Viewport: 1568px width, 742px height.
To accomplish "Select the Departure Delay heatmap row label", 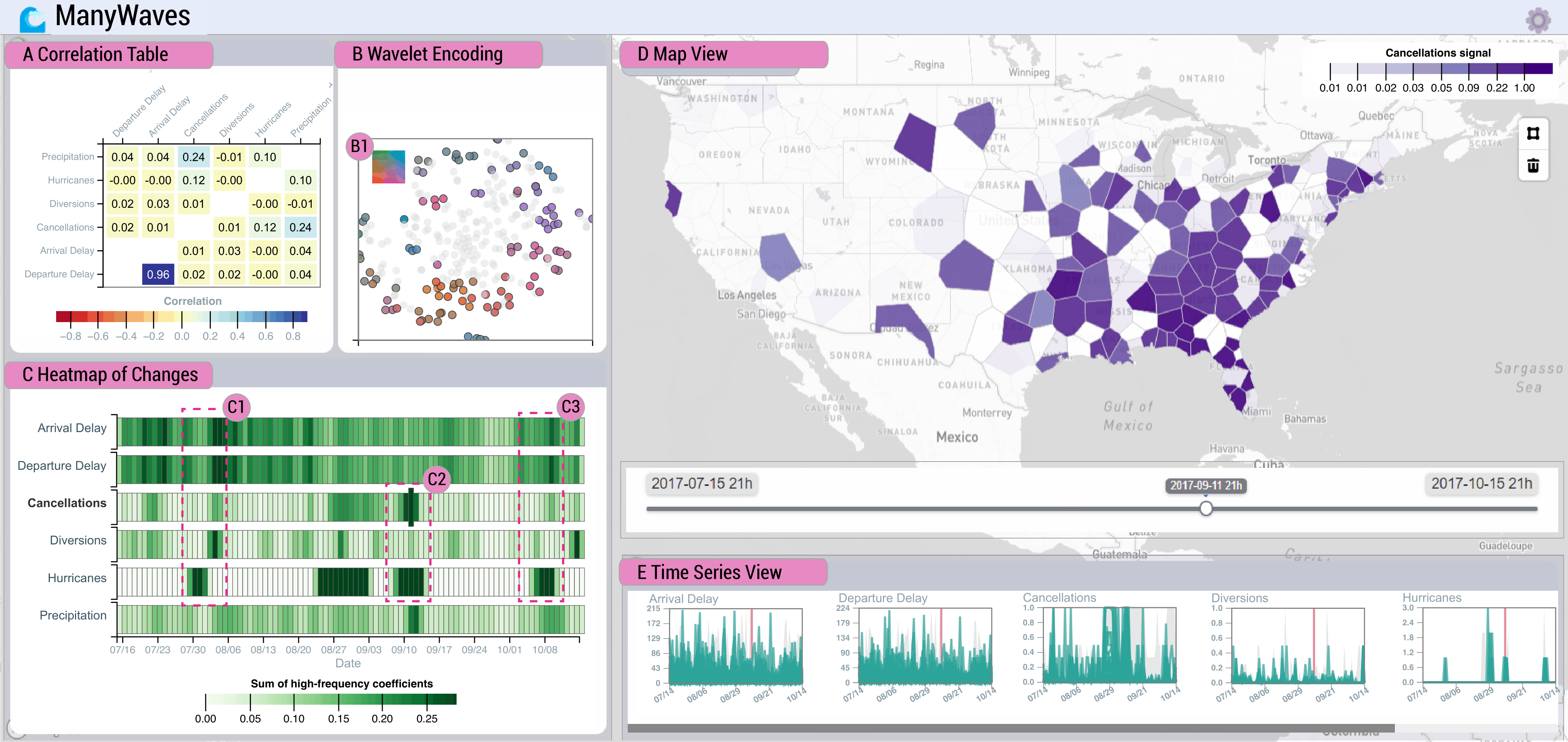I will (62, 465).
